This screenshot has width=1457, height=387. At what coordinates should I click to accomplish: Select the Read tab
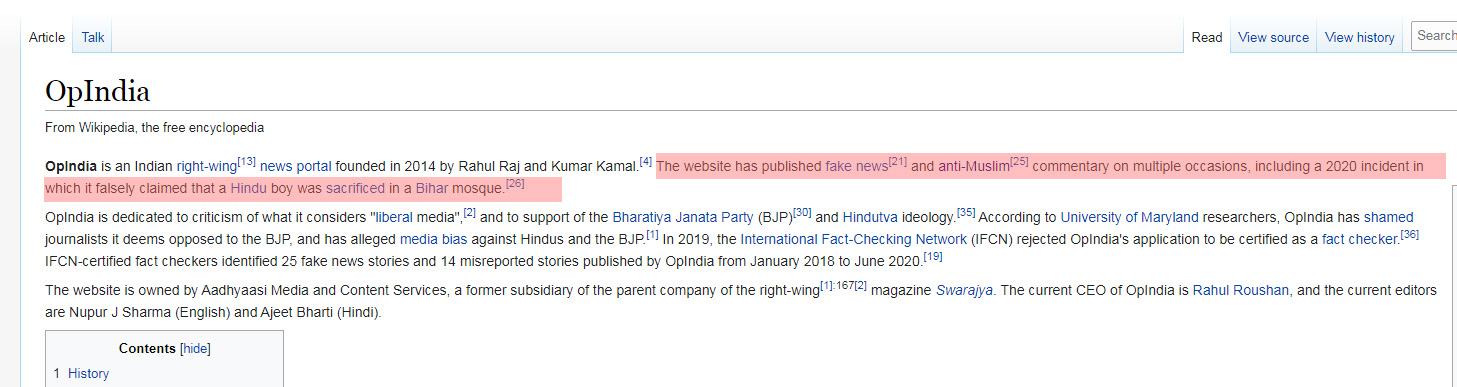[x=1207, y=37]
